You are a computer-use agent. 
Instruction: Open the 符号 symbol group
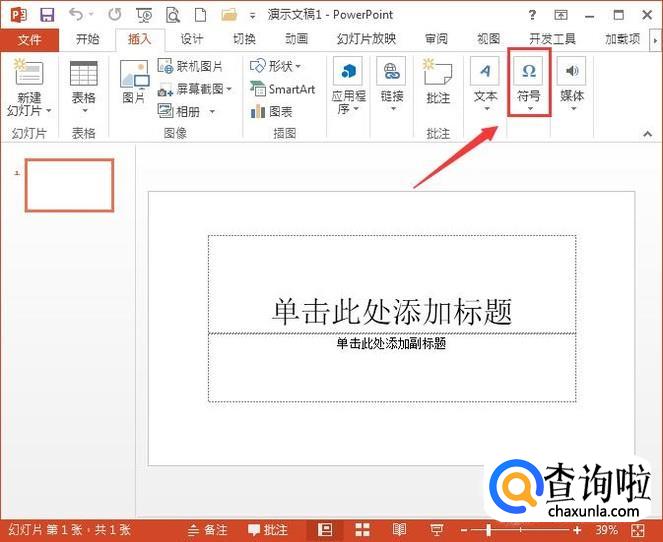pos(529,85)
